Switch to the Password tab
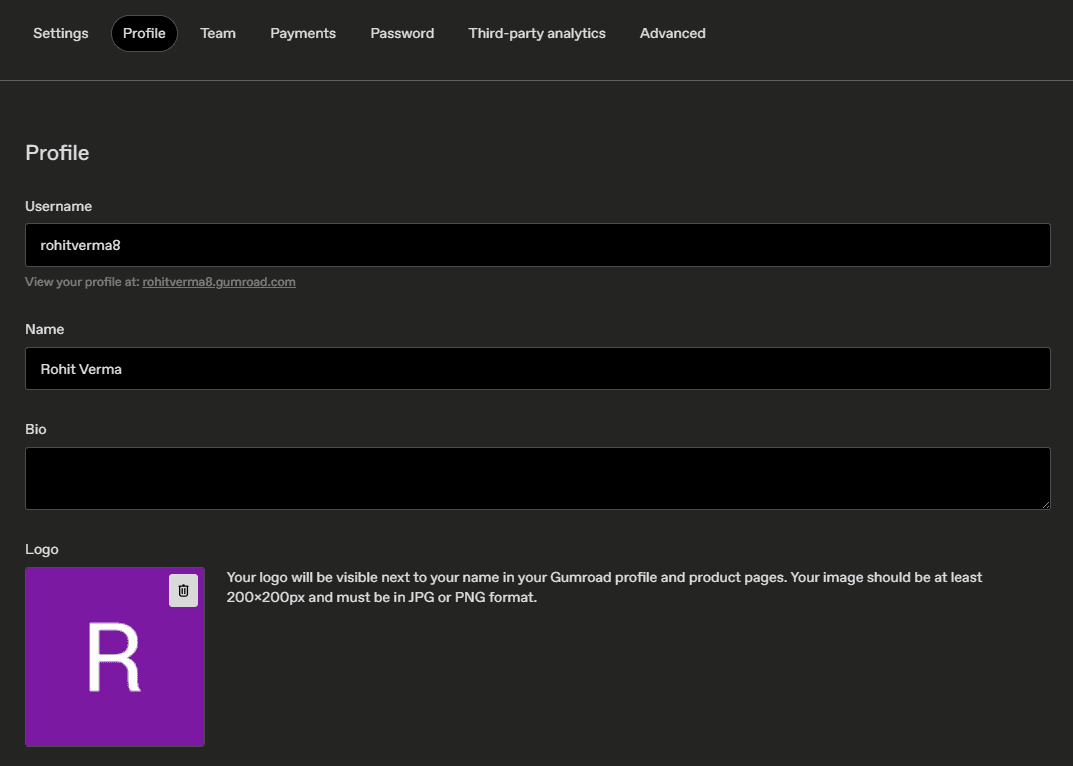The width and height of the screenshot is (1073, 766). [x=402, y=33]
